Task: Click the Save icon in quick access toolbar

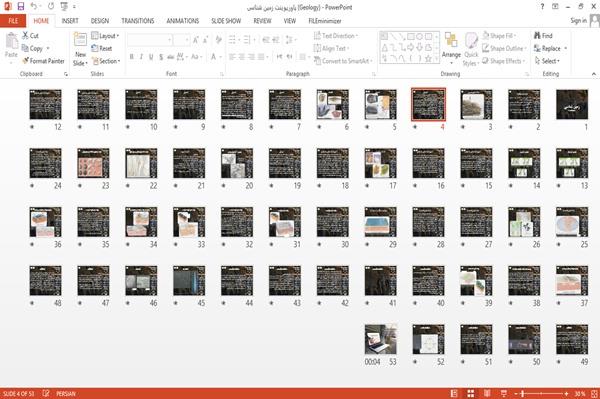Action: pyautogui.click(x=21, y=7)
